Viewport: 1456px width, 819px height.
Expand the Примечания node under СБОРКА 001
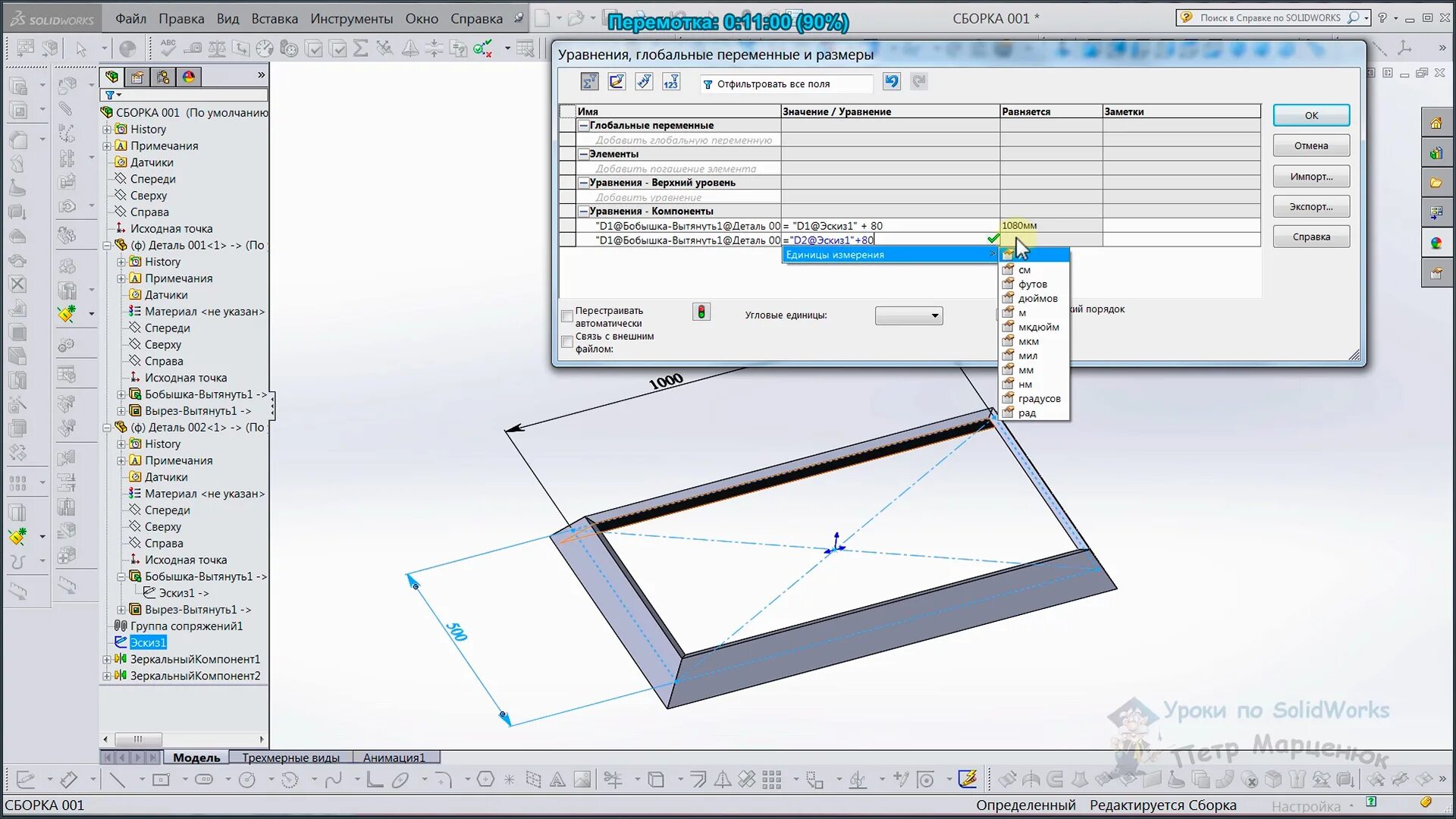click(107, 146)
